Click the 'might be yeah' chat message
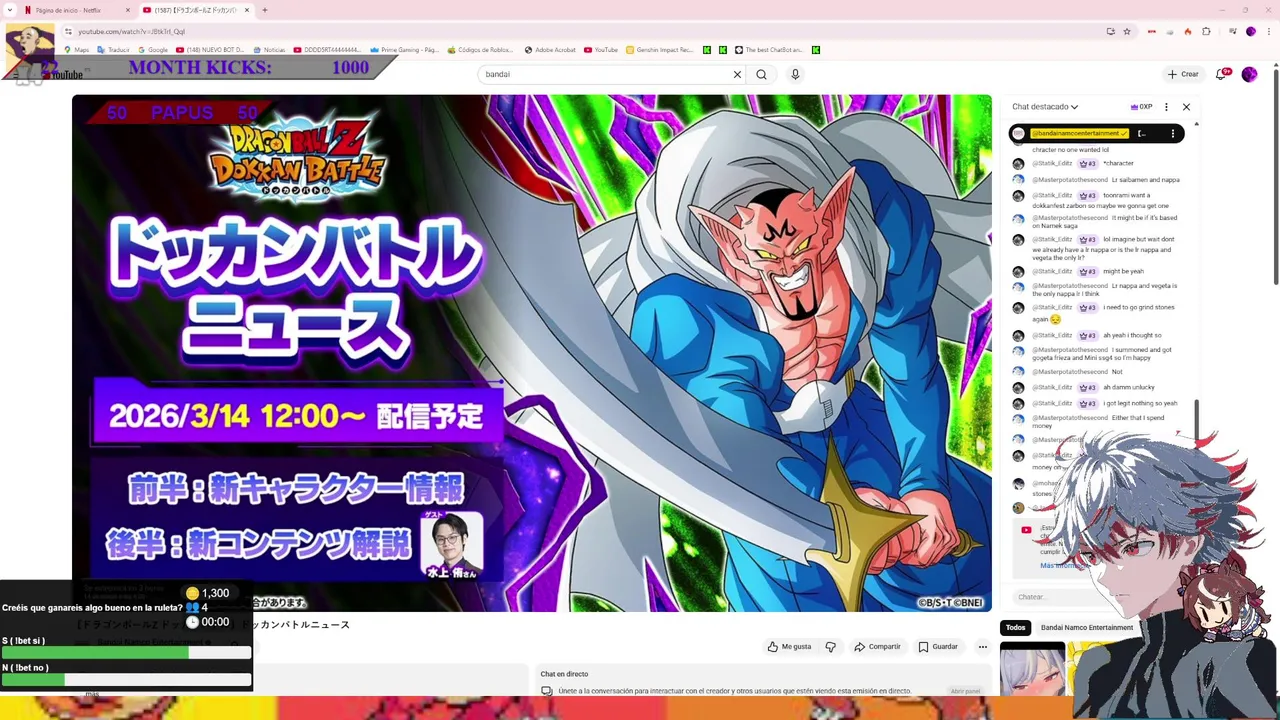1280x720 pixels. click(x=1124, y=271)
